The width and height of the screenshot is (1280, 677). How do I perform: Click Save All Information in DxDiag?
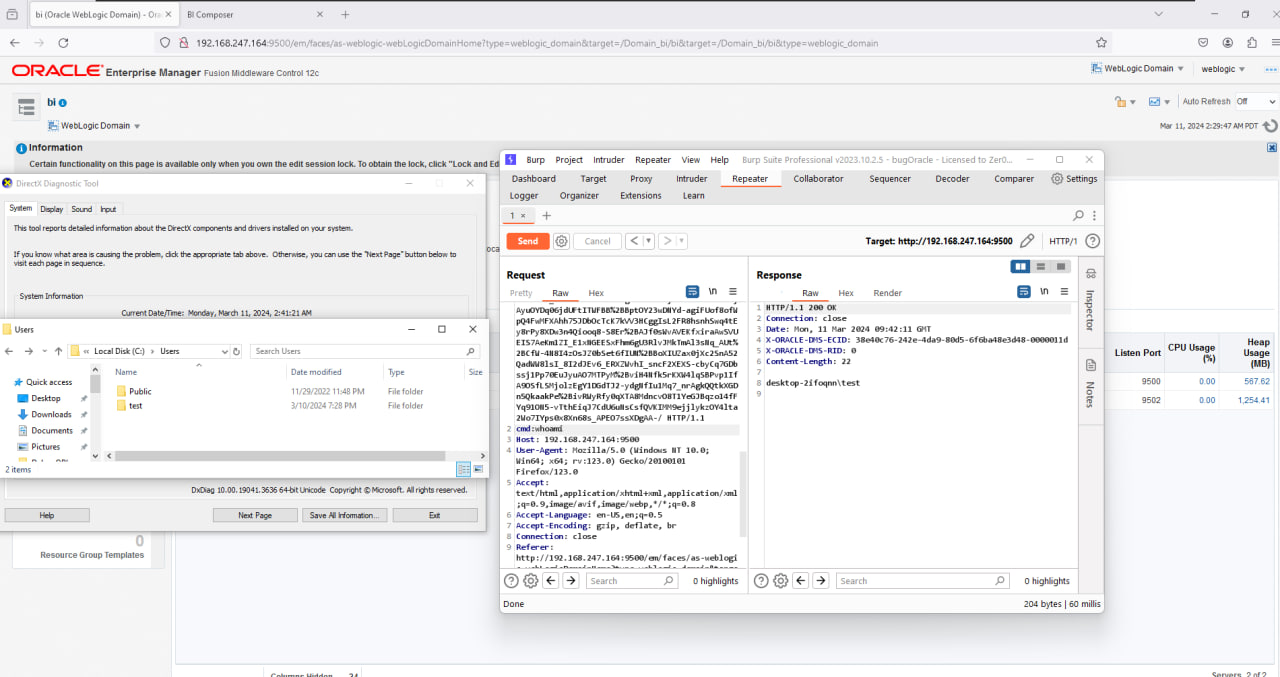pyautogui.click(x=343, y=515)
